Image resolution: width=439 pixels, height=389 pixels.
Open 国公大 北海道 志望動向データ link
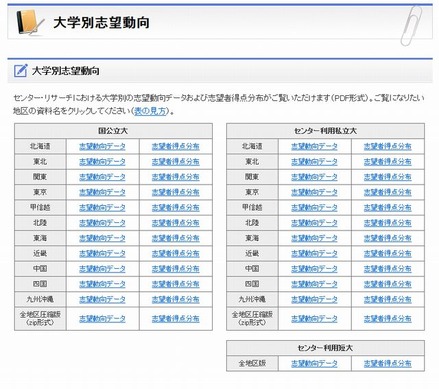102,146
